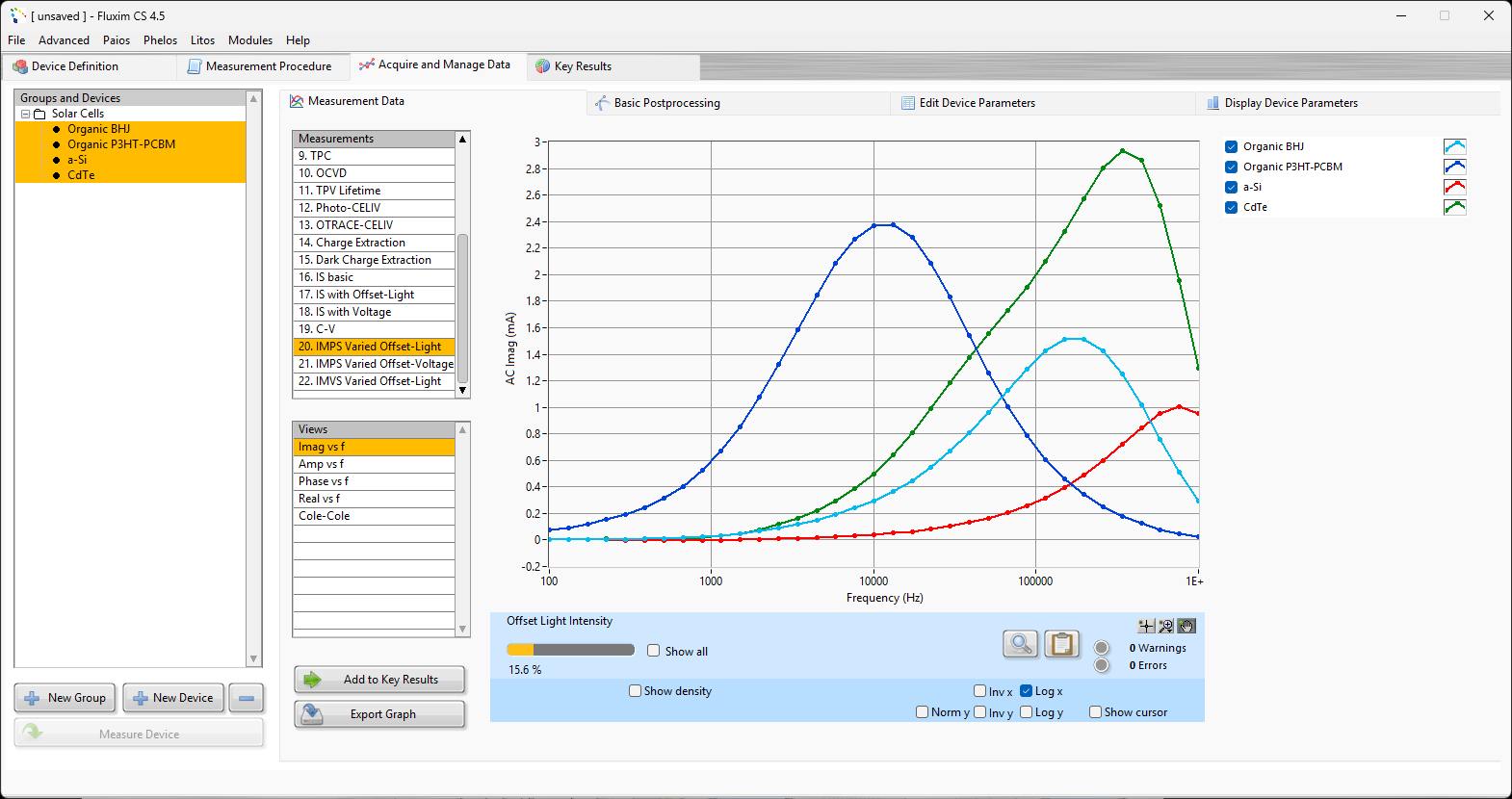Click the CdTe green curve style icon
This screenshot has width=1512, height=799.
1455,207
